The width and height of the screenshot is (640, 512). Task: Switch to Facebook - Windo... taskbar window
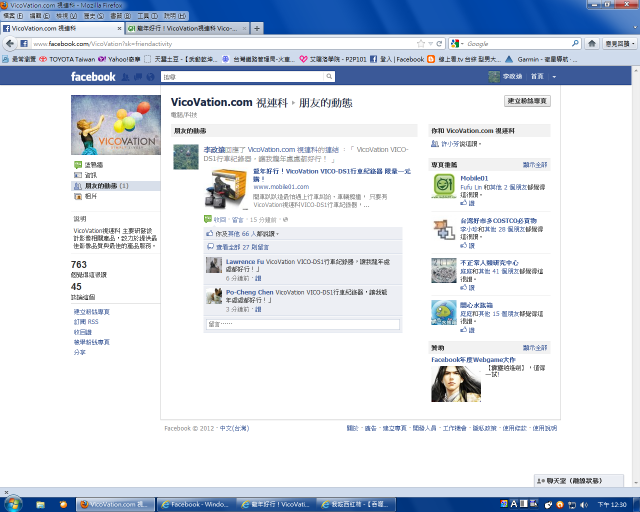(x=196, y=504)
